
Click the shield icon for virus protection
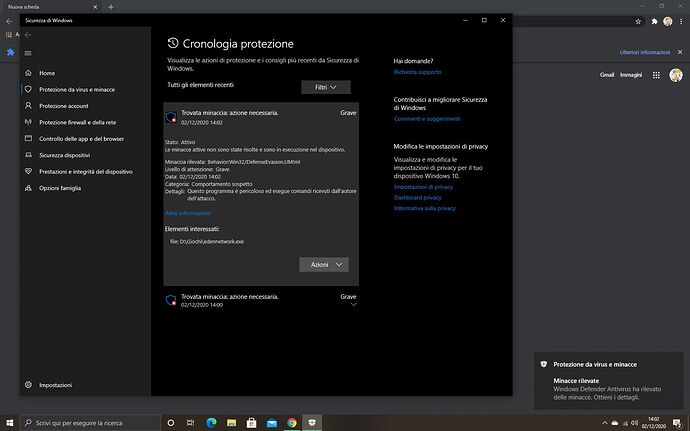(x=28, y=89)
